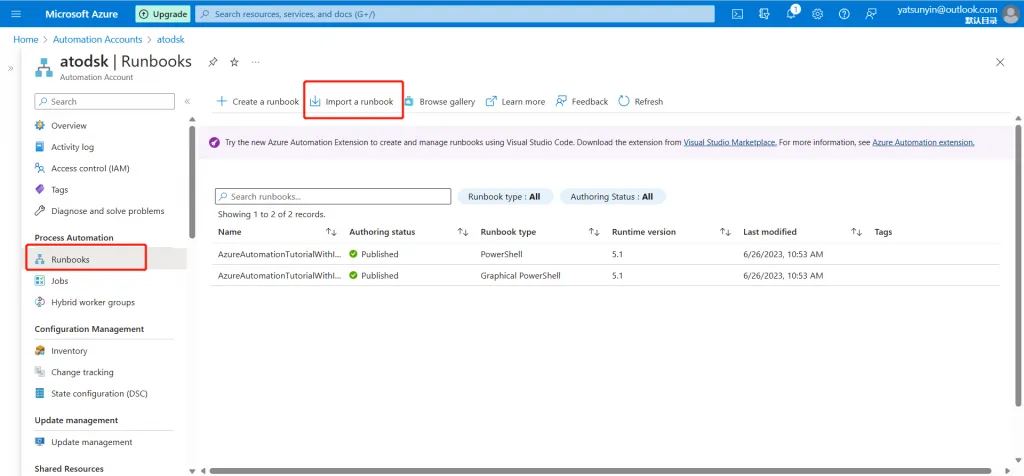1024x476 pixels.
Task: Select Runbooks in Process Automation
Action: 71,259
